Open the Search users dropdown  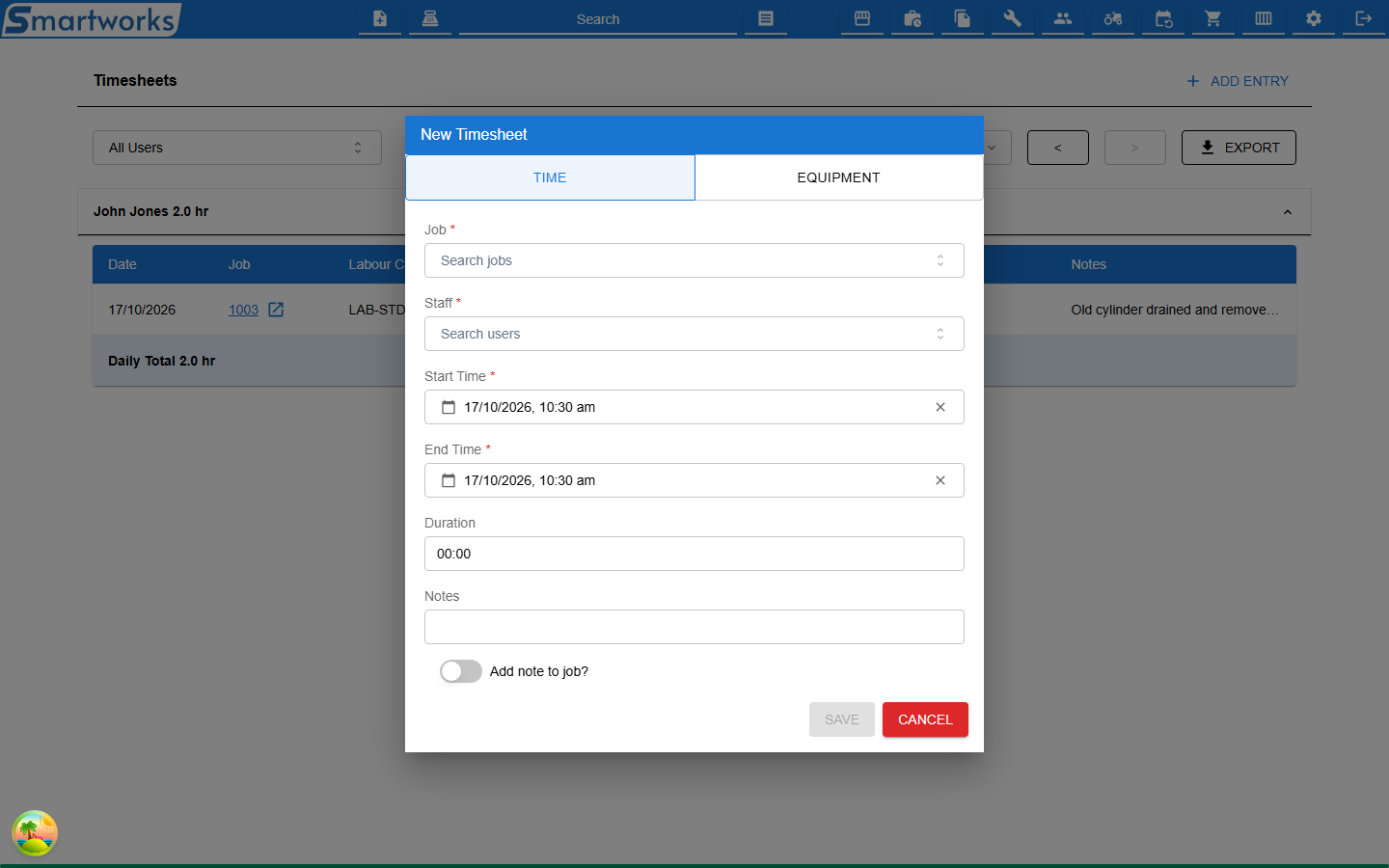694,334
